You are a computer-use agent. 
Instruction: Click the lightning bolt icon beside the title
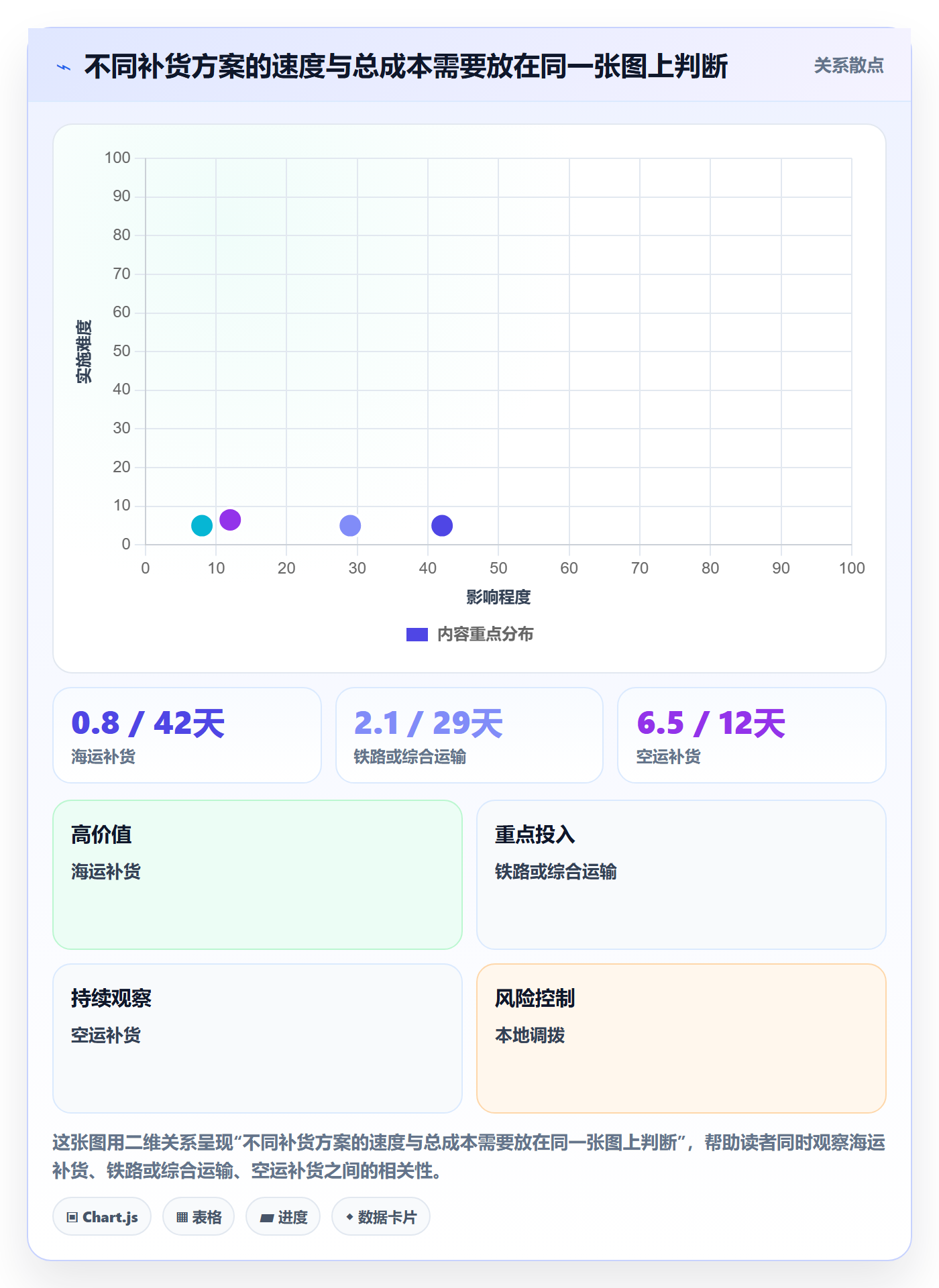tap(64, 67)
